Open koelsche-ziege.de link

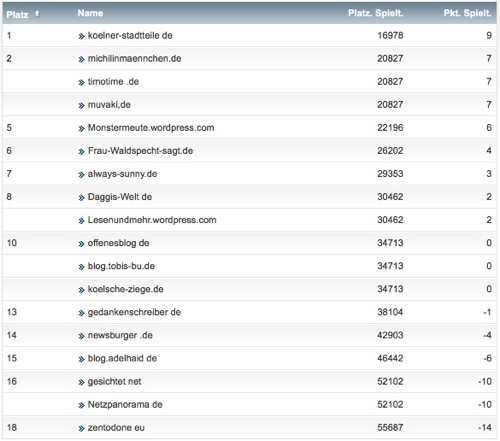[x=126, y=289]
